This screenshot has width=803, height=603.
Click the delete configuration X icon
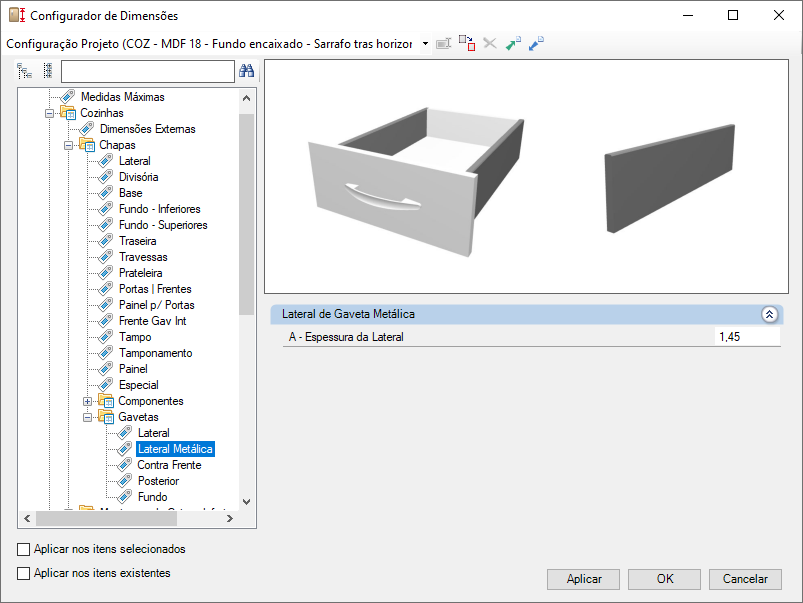coord(490,44)
